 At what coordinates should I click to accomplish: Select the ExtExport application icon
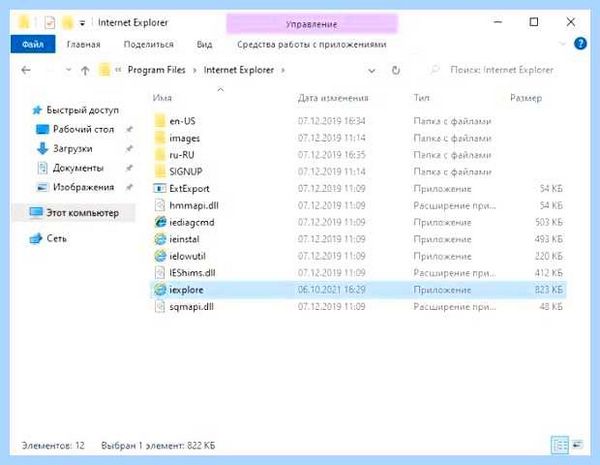160,188
